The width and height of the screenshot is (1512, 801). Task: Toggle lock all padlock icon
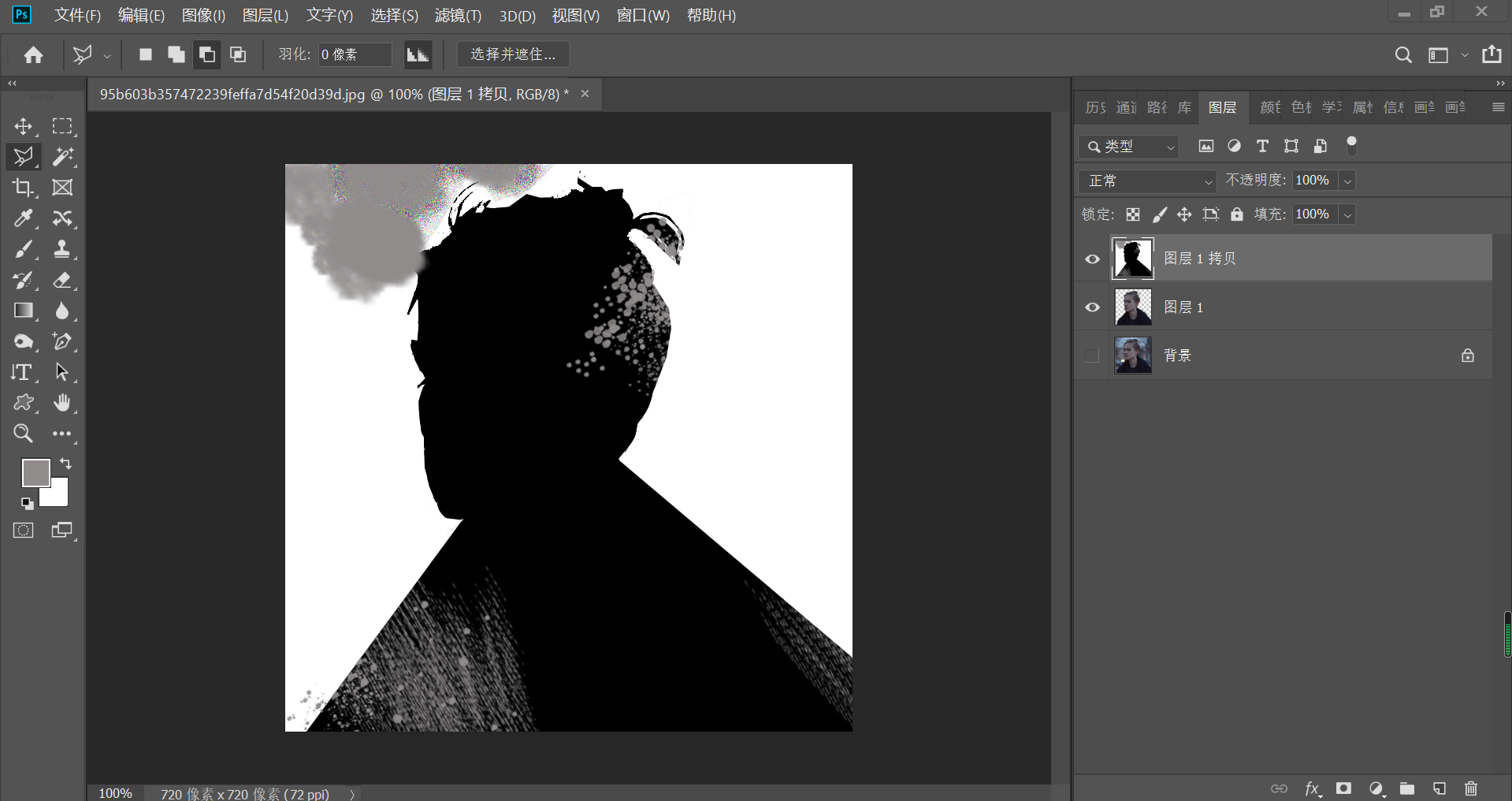pos(1237,214)
